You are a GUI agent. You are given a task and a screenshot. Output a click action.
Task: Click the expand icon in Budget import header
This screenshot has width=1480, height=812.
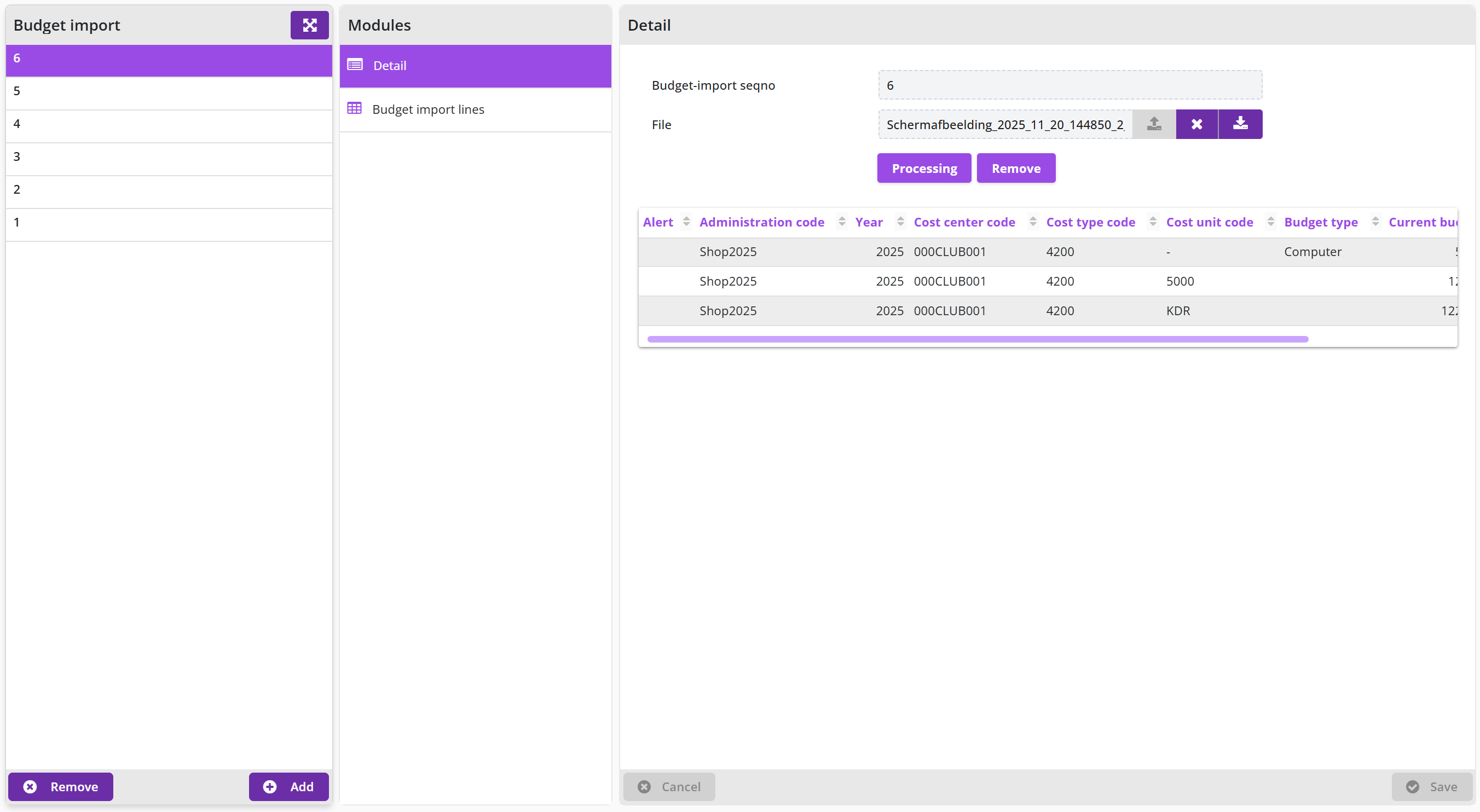pyautogui.click(x=309, y=25)
